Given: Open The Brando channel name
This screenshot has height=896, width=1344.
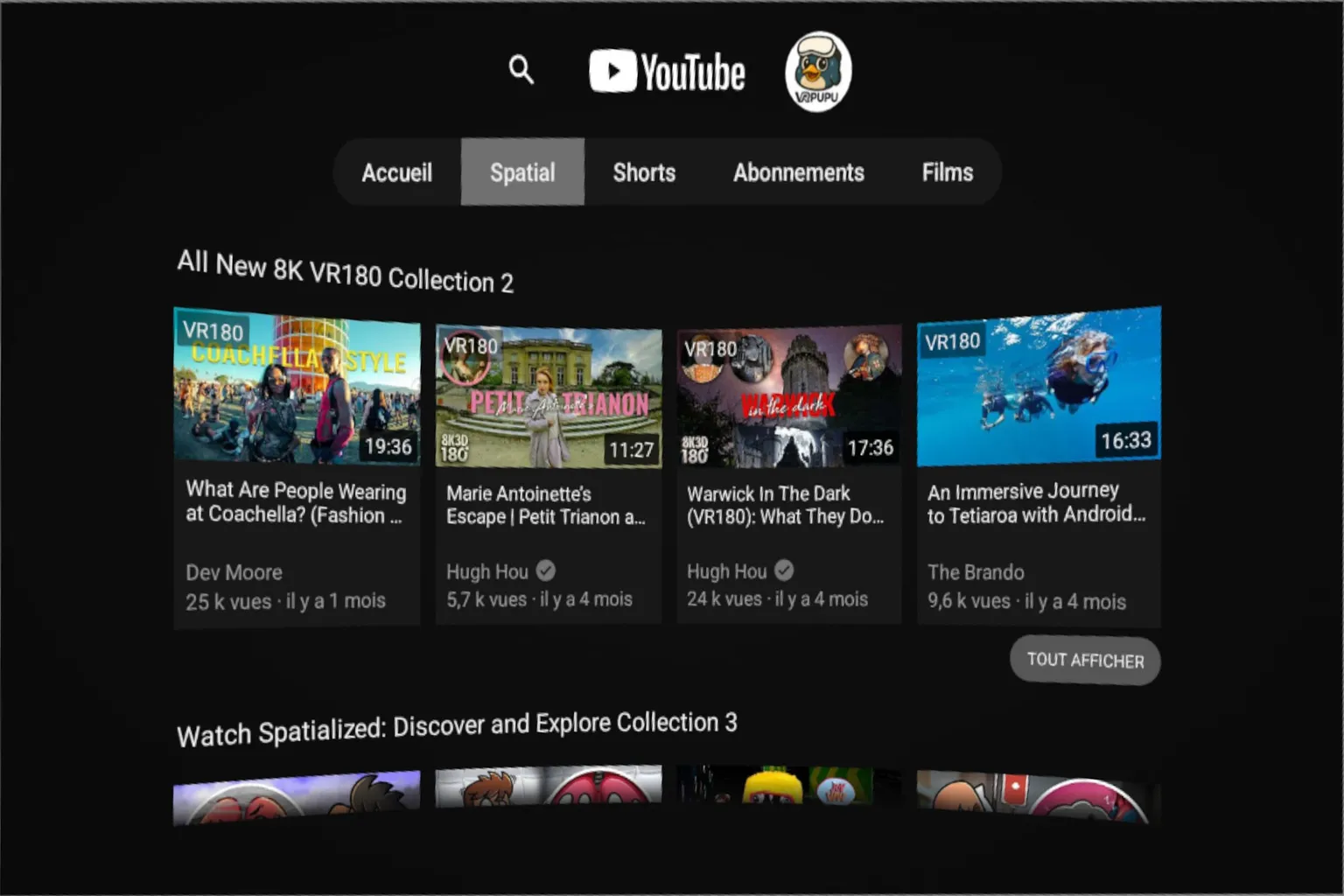Looking at the screenshot, I should click(x=976, y=572).
